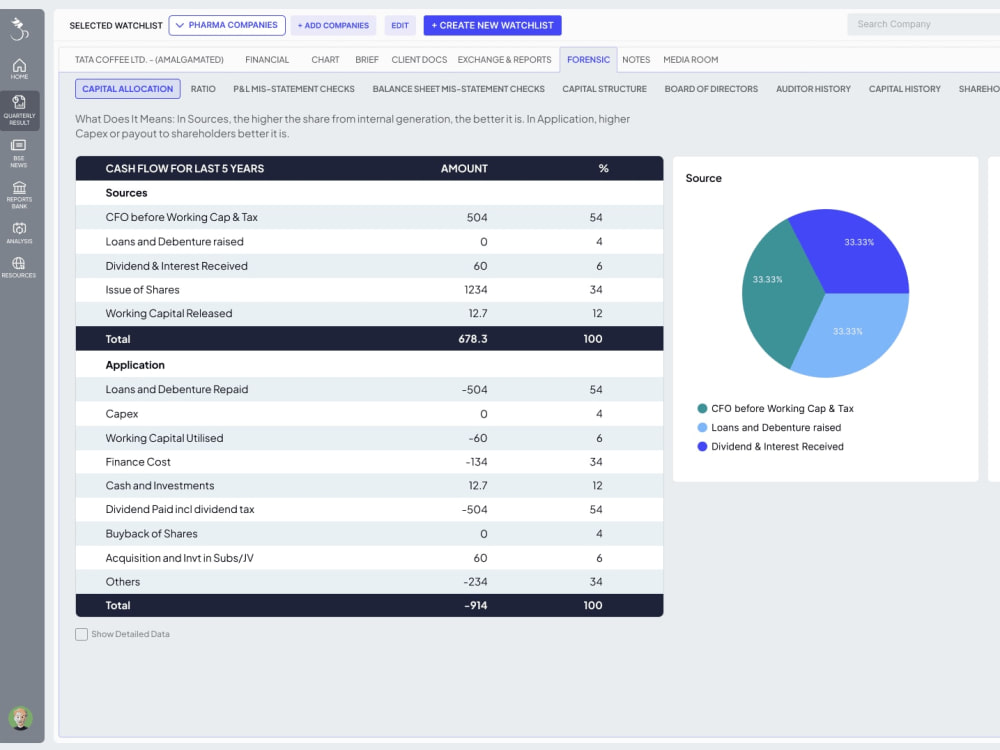This screenshot has width=1000, height=750.
Task: Switch to Media Room tab
Action: 691,59
